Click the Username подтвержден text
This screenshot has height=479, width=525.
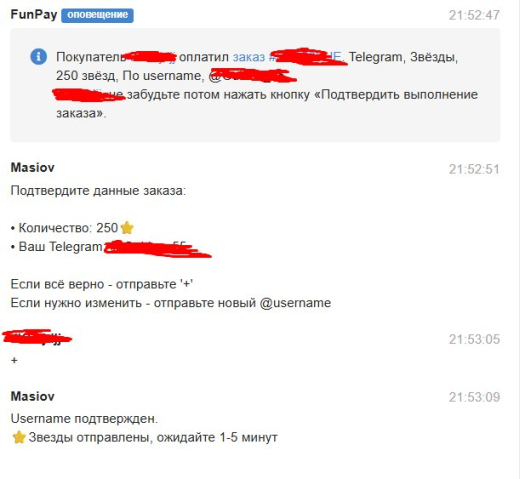pyautogui.click(x=84, y=419)
